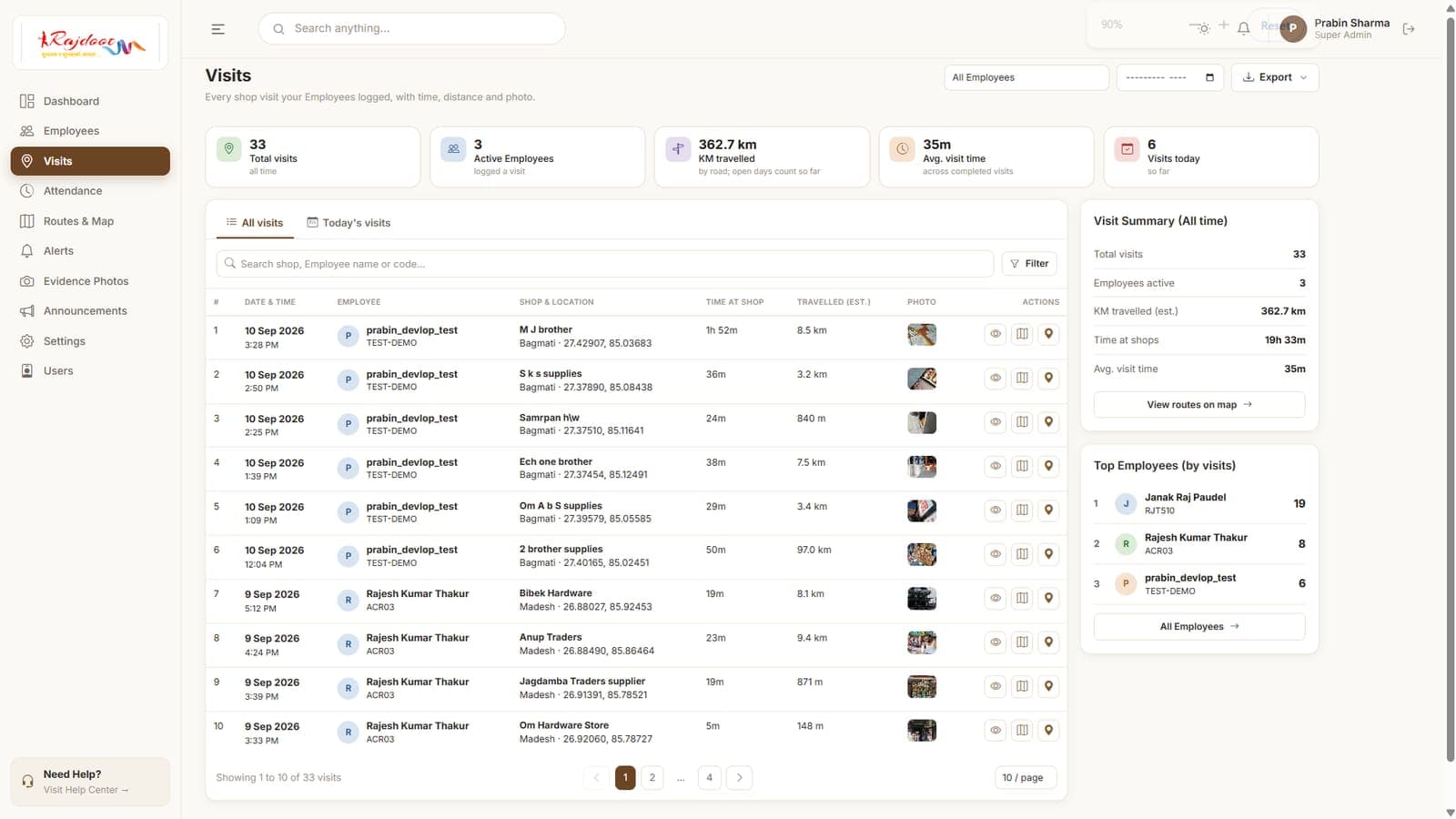Open Visit Help Center link

point(86,790)
